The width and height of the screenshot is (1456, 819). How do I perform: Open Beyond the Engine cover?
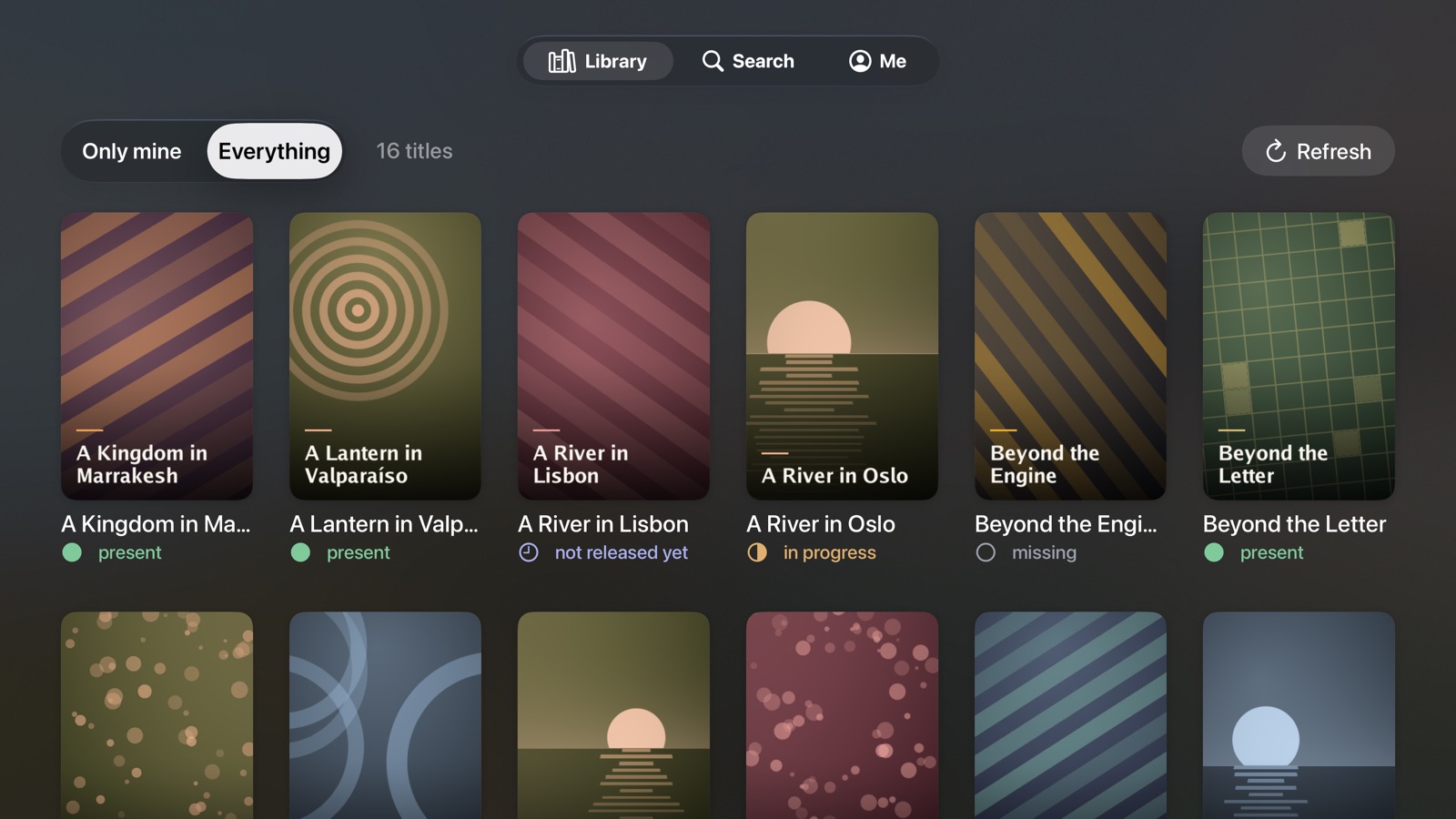[1070, 356]
